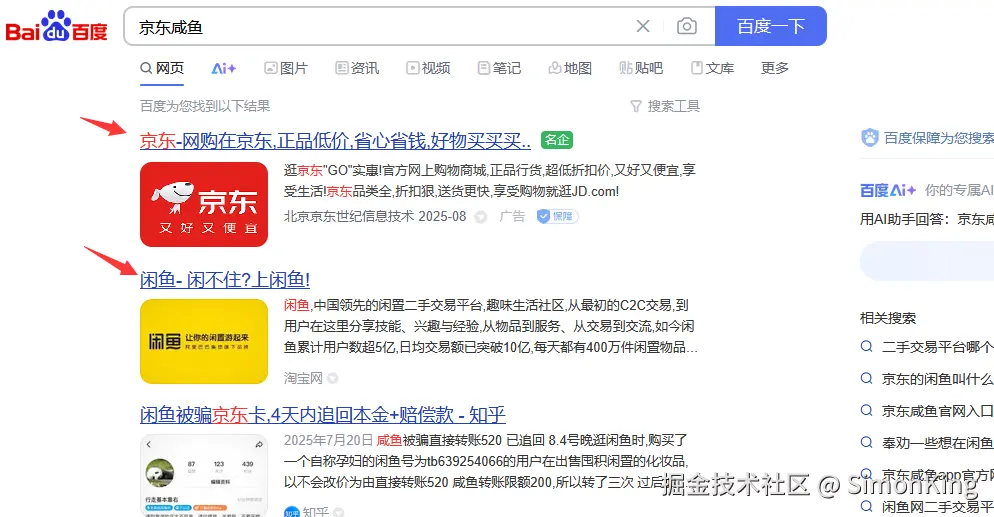The height and width of the screenshot is (517, 994).
Task: Click the yellow 闲鱼 thumbnail
Action: point(204,341)
